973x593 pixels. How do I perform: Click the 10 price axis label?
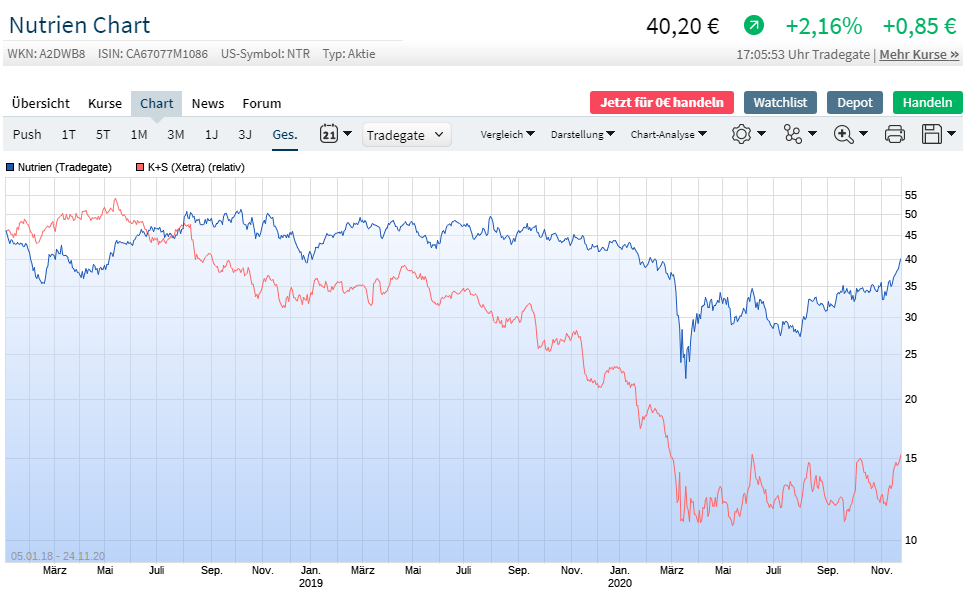pyautogui.click(x=910, y=540)
